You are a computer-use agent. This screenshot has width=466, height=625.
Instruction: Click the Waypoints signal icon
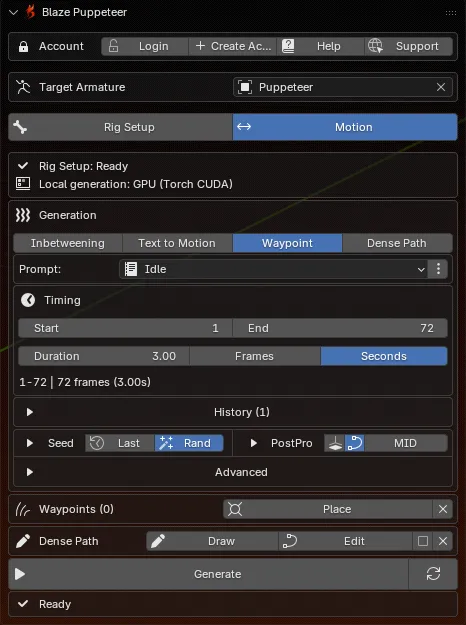pyautogui.click(x=23, y=509)
